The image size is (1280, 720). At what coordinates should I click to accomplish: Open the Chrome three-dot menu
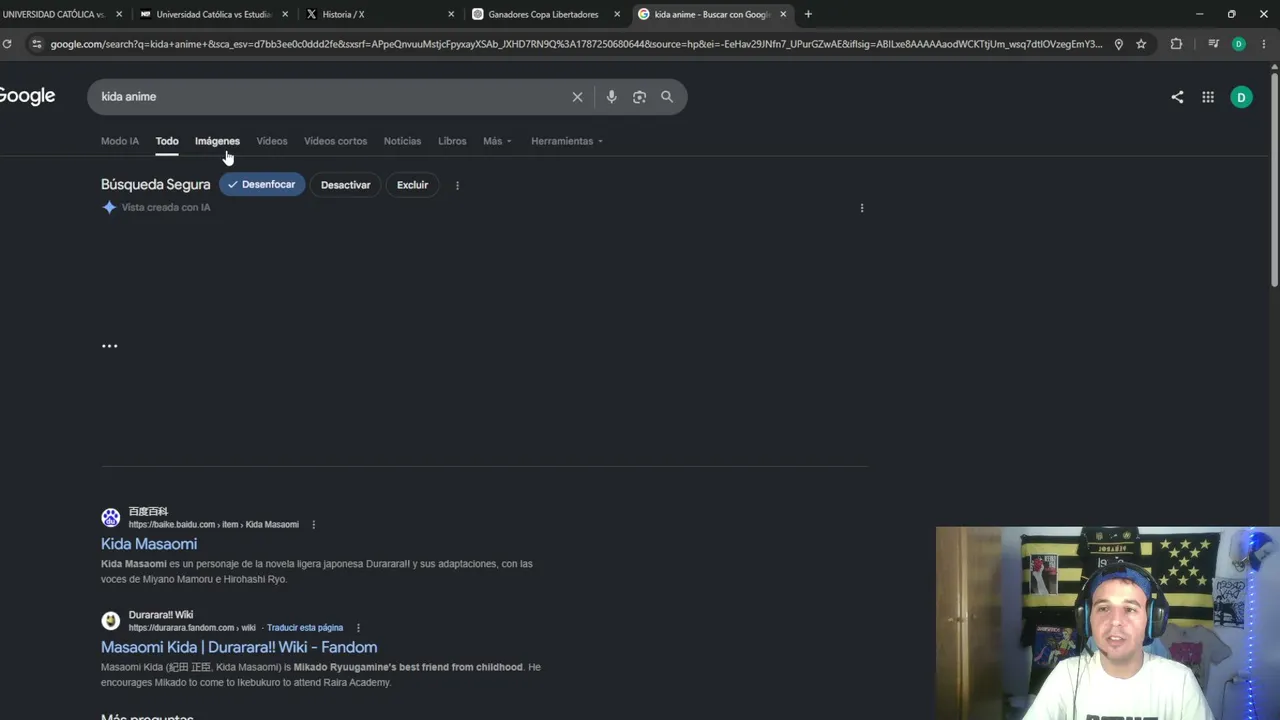point(1265,44)
